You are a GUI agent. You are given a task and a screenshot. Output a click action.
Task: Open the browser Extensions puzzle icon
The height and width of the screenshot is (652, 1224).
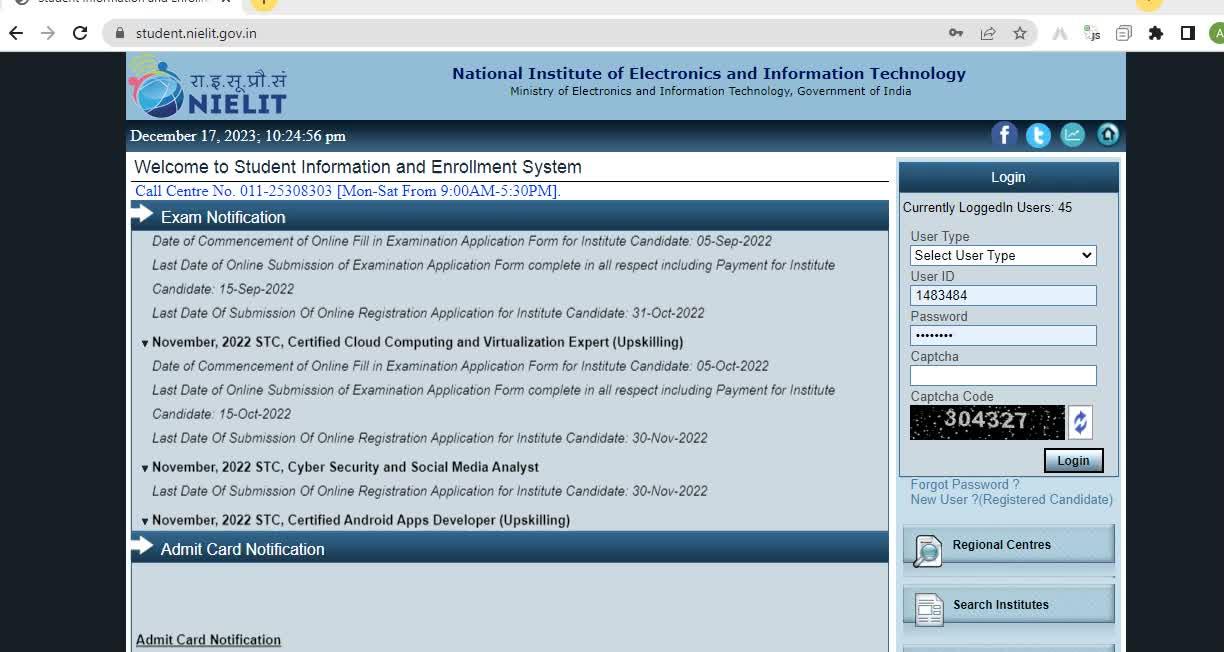coord(1155,33)
